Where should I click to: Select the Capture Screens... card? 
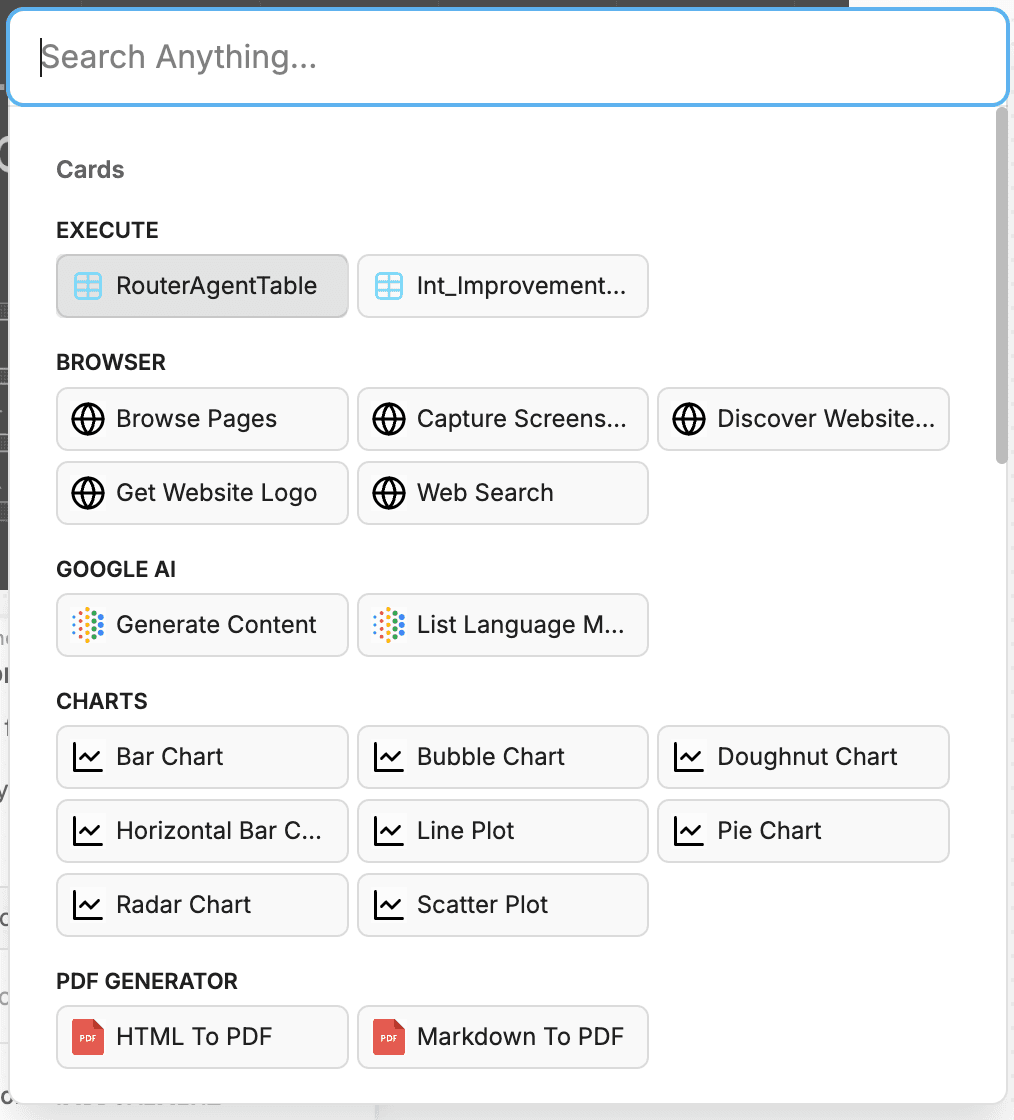[503, 419]
